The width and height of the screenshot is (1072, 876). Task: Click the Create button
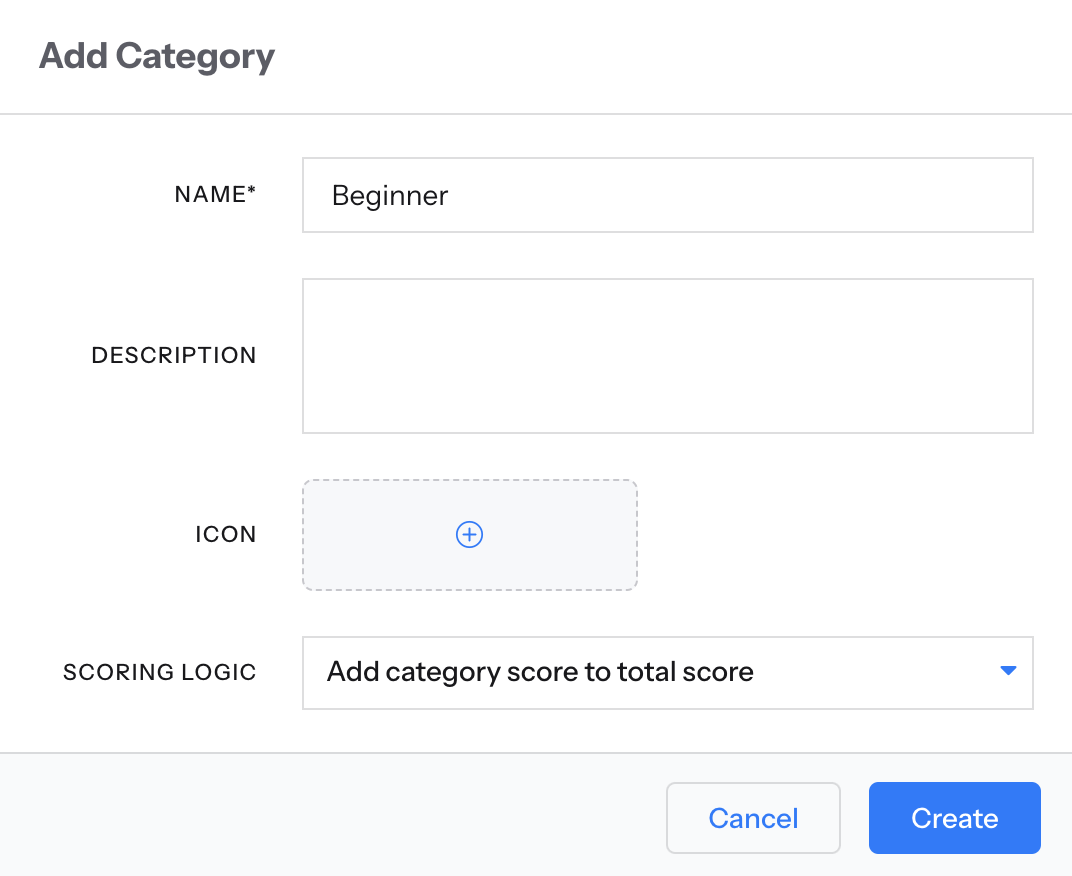[954, 818]
